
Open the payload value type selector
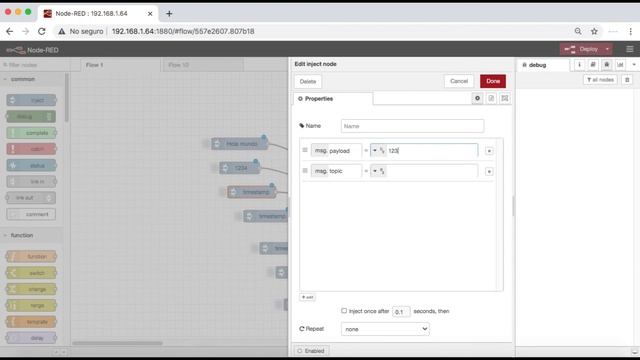click(378, 151)
